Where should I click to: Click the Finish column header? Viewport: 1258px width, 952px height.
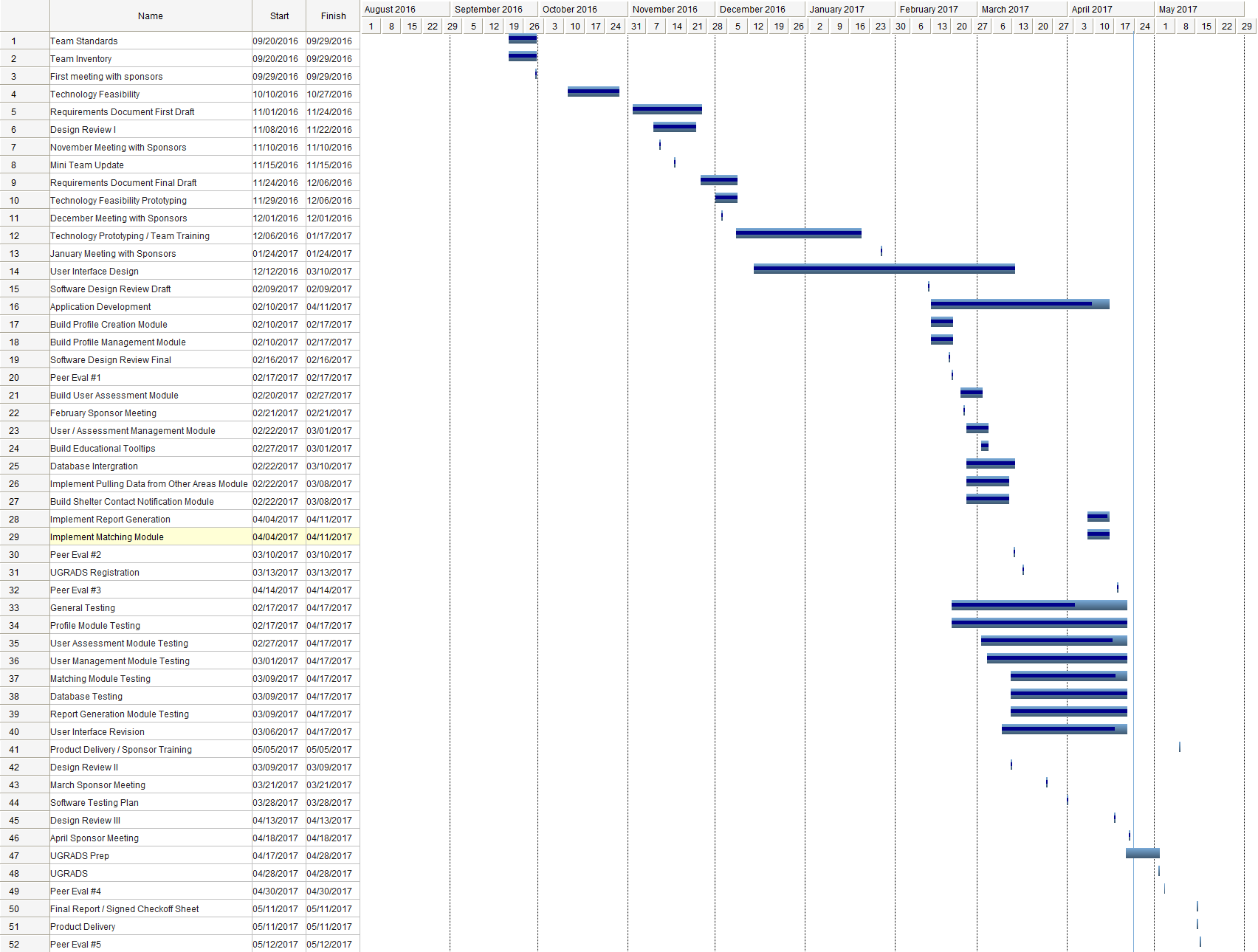(333, 15)
